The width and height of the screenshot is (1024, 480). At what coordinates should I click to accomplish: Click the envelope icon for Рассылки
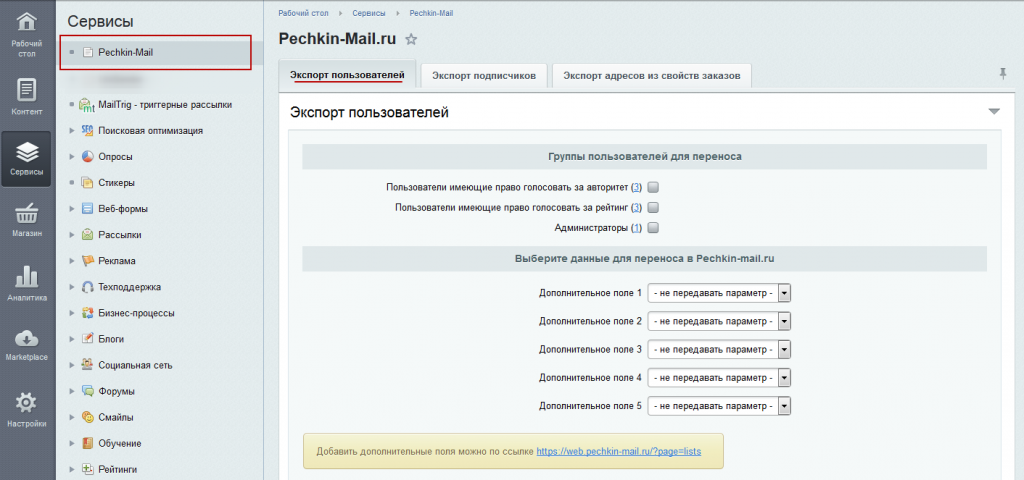click(88, 234)
